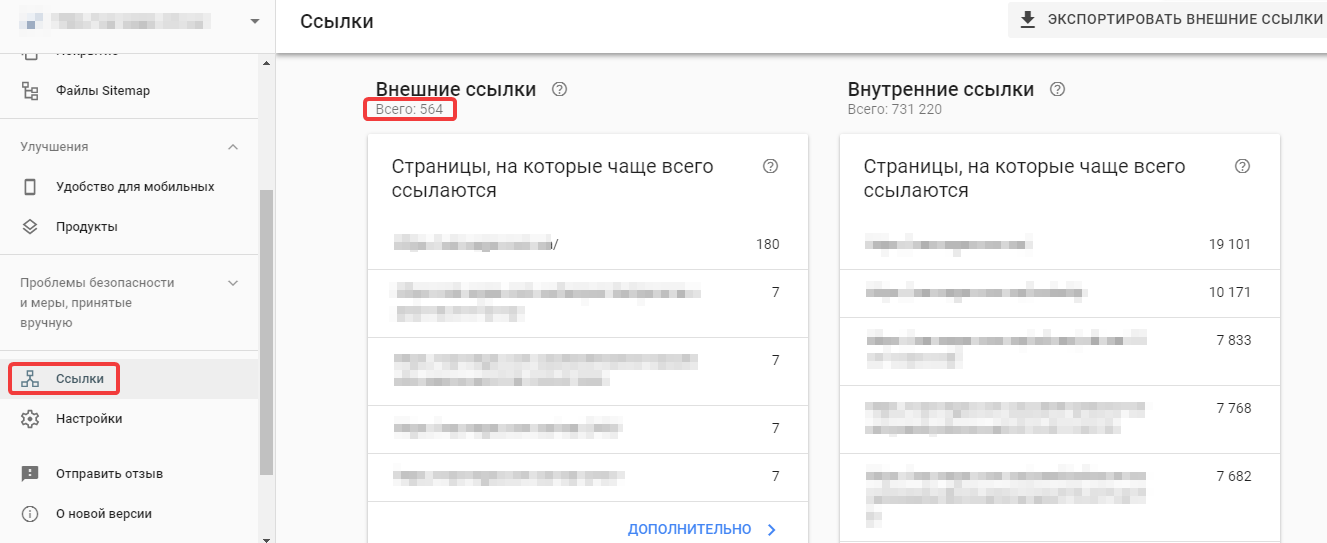Click the Ссылки network icon
The width and height of the screenshot is (1327, 543).
[x=30, y=379]
